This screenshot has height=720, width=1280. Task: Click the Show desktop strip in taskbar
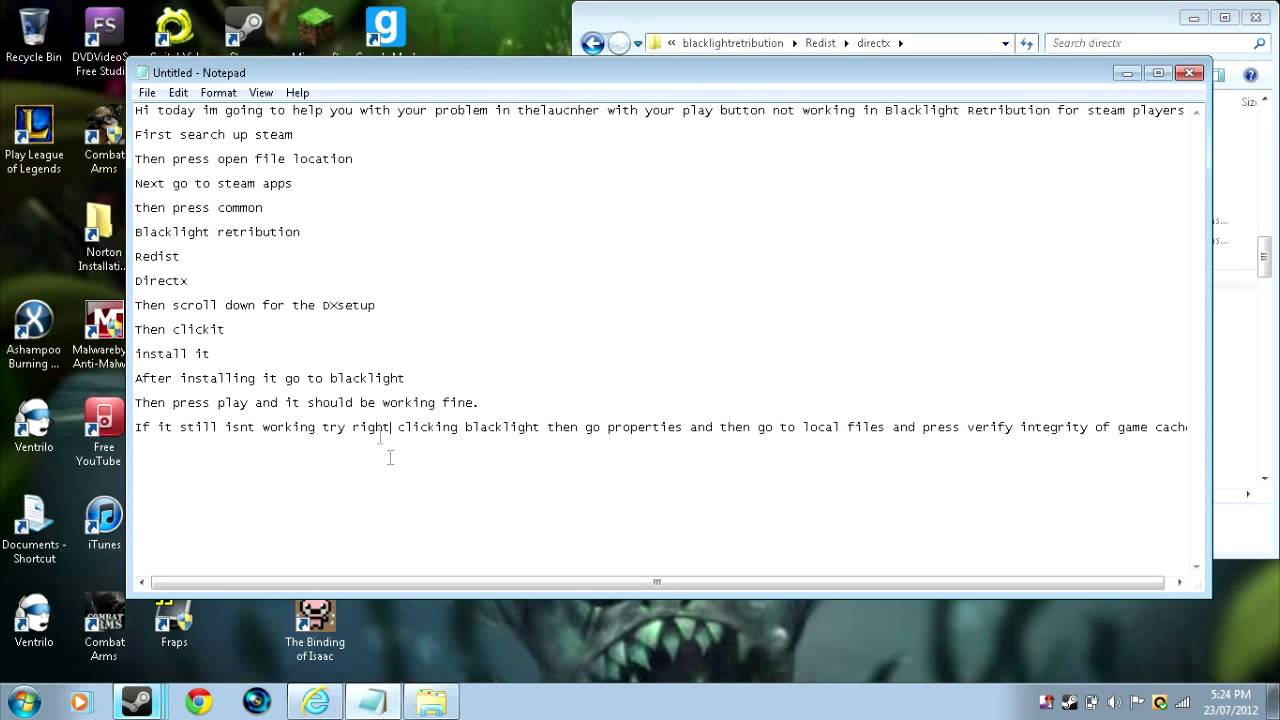(x=1273, y=702)
